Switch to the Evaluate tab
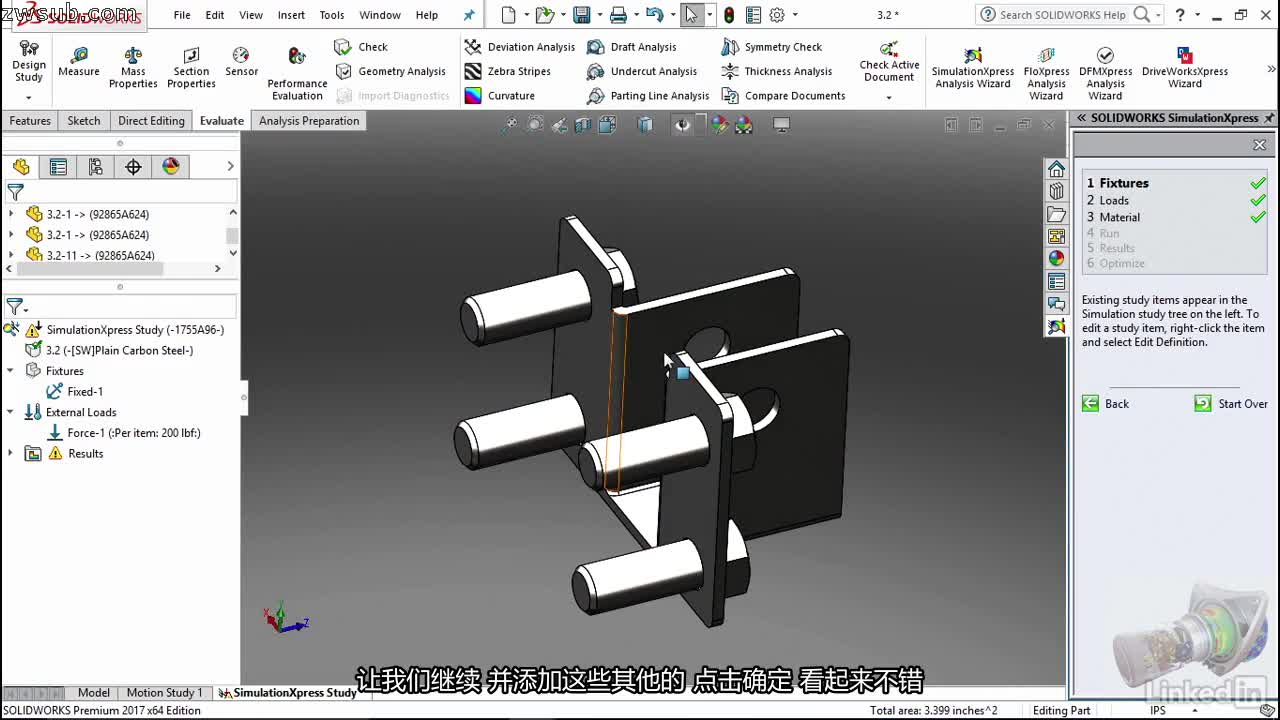This screenshot has width=1280, height=720. pos(220,120)
